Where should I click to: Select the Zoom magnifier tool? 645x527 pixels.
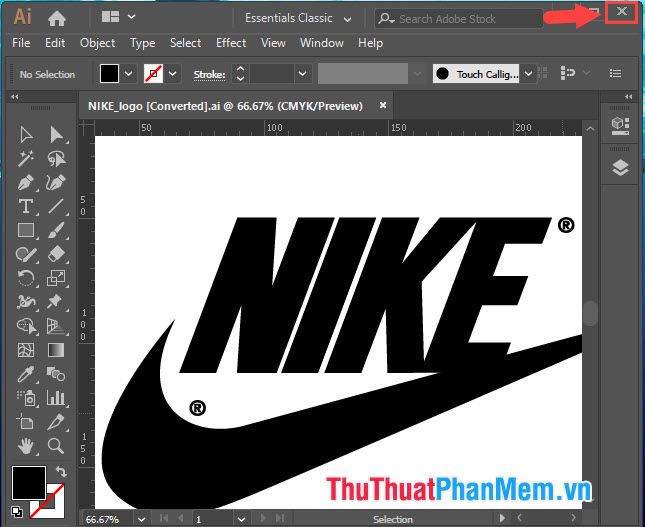tap(56, 446)
